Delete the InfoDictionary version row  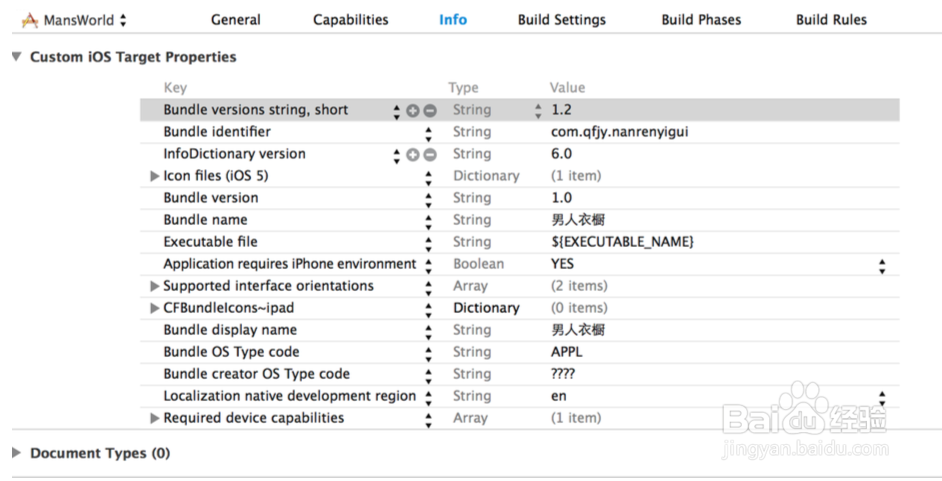click(430, 155)
